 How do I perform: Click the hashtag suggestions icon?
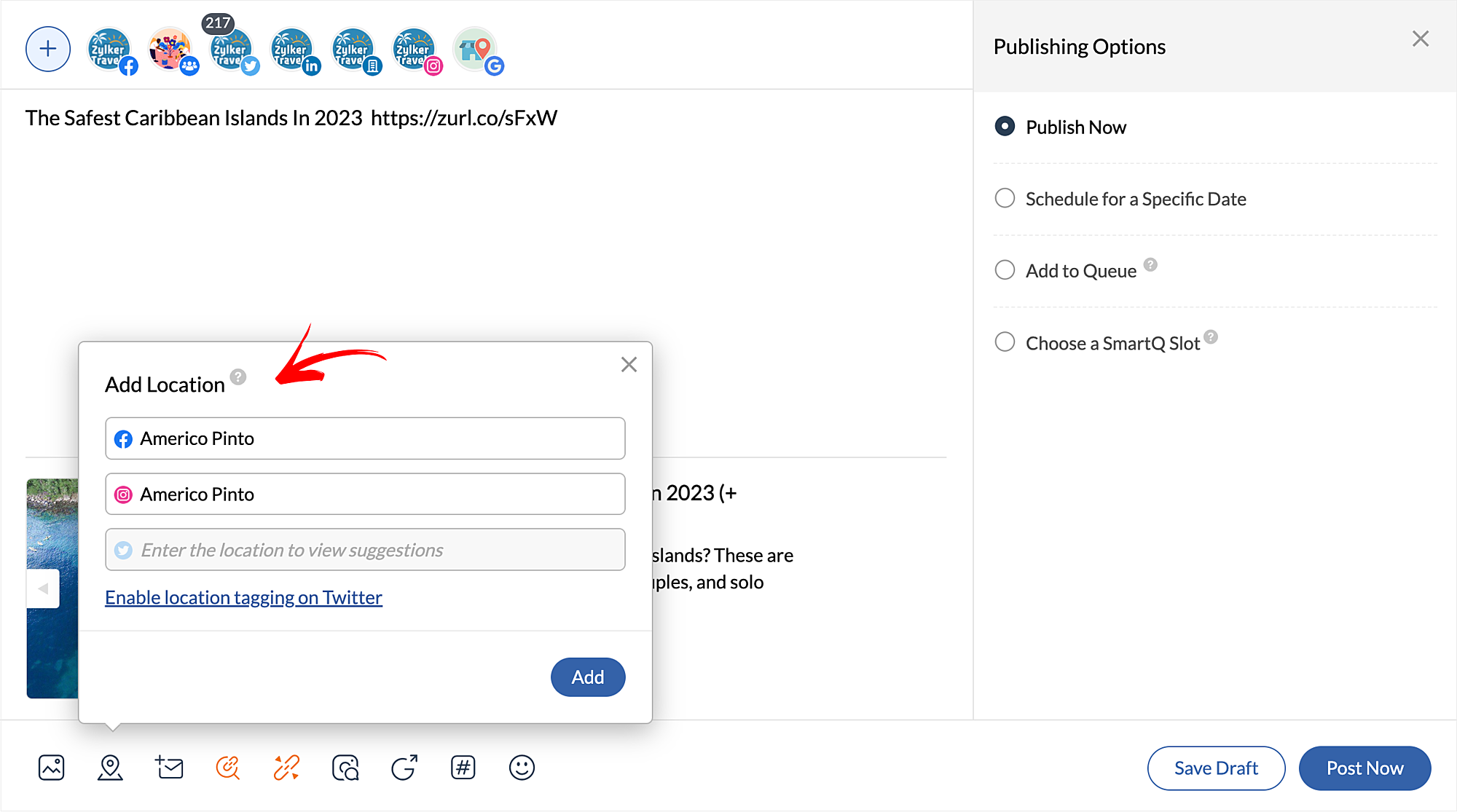tap(463, 768)
